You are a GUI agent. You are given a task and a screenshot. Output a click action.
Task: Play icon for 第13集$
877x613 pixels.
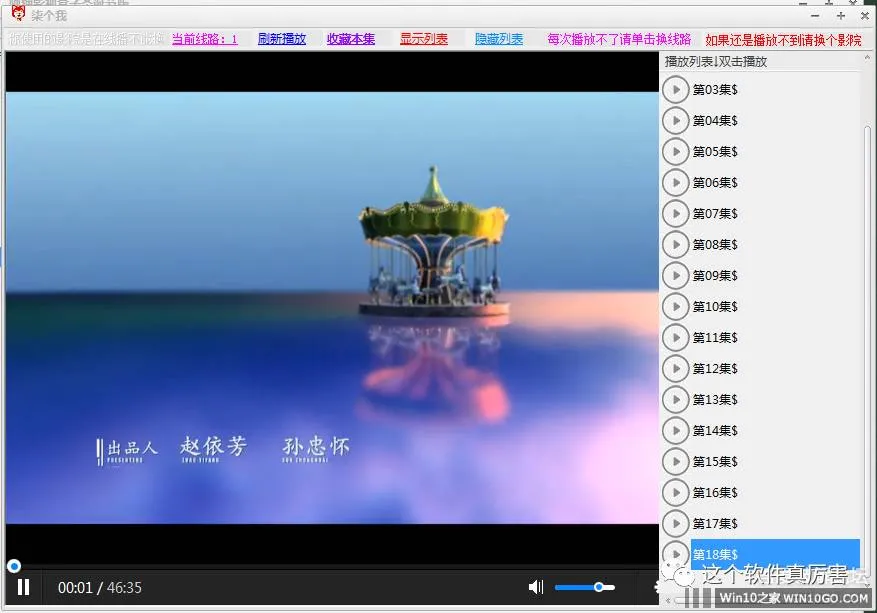click(676, 399)
